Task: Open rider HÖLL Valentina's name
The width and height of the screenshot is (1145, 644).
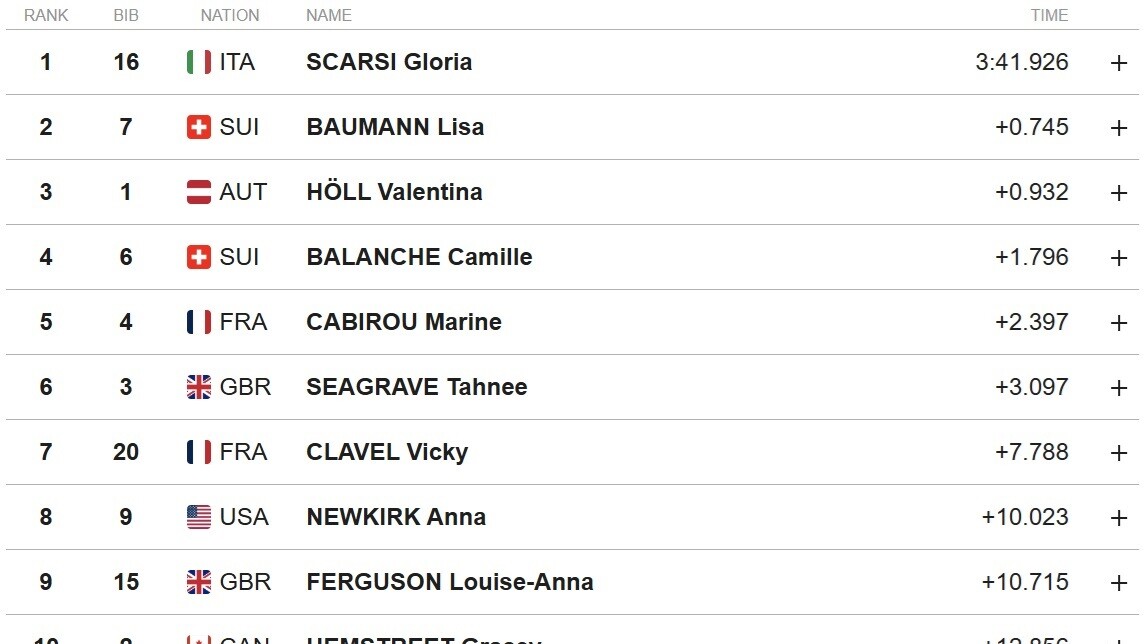Action: click(x=394, y=192)
